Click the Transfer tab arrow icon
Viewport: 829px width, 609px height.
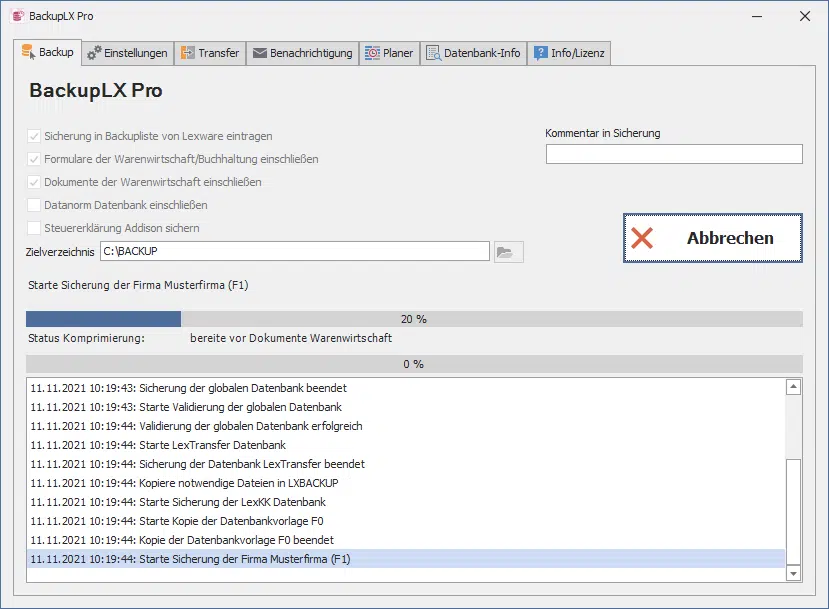click(188, 53)
